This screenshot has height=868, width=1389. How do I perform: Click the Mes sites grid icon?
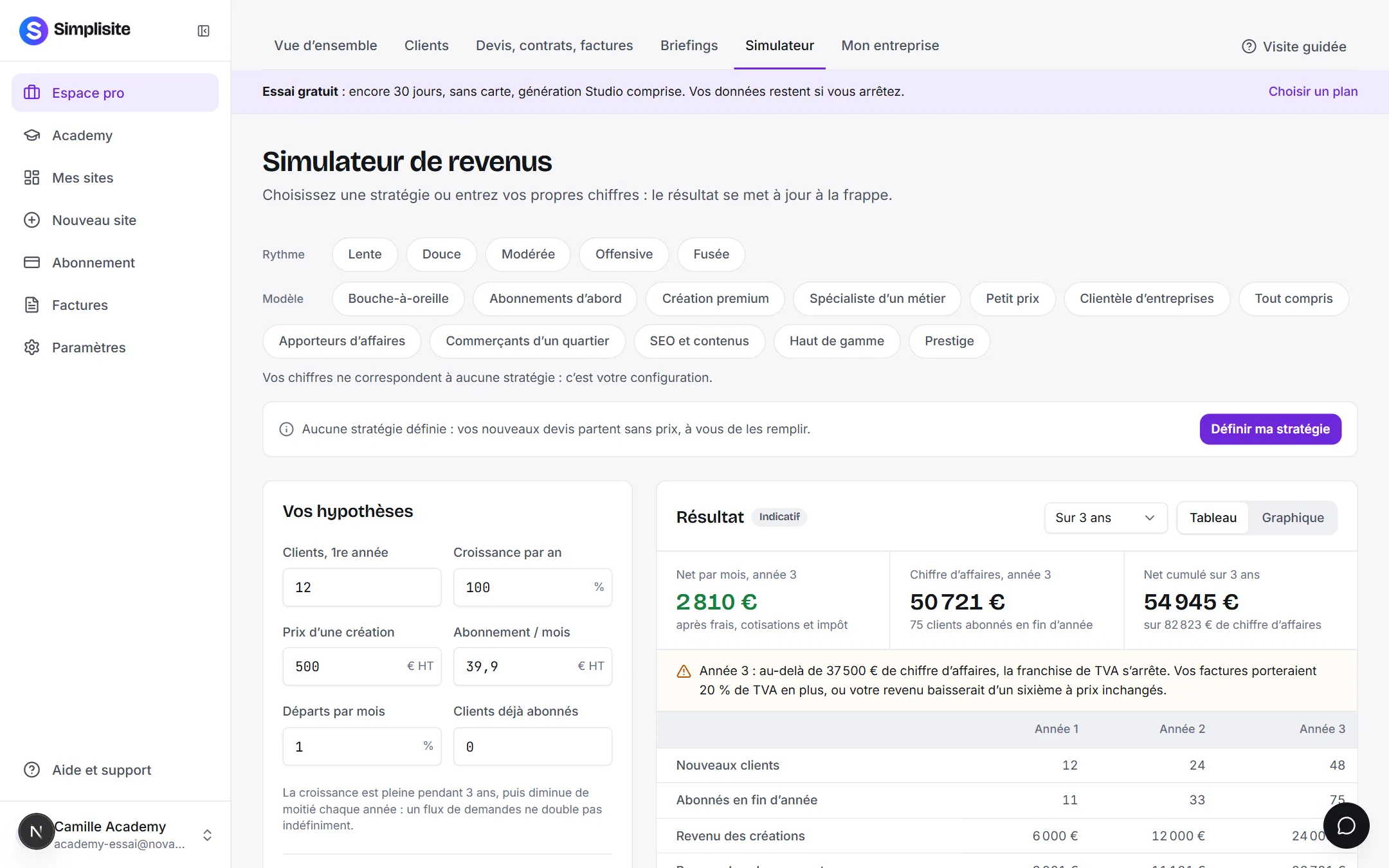pyautogui.click(x=32, y=177)
